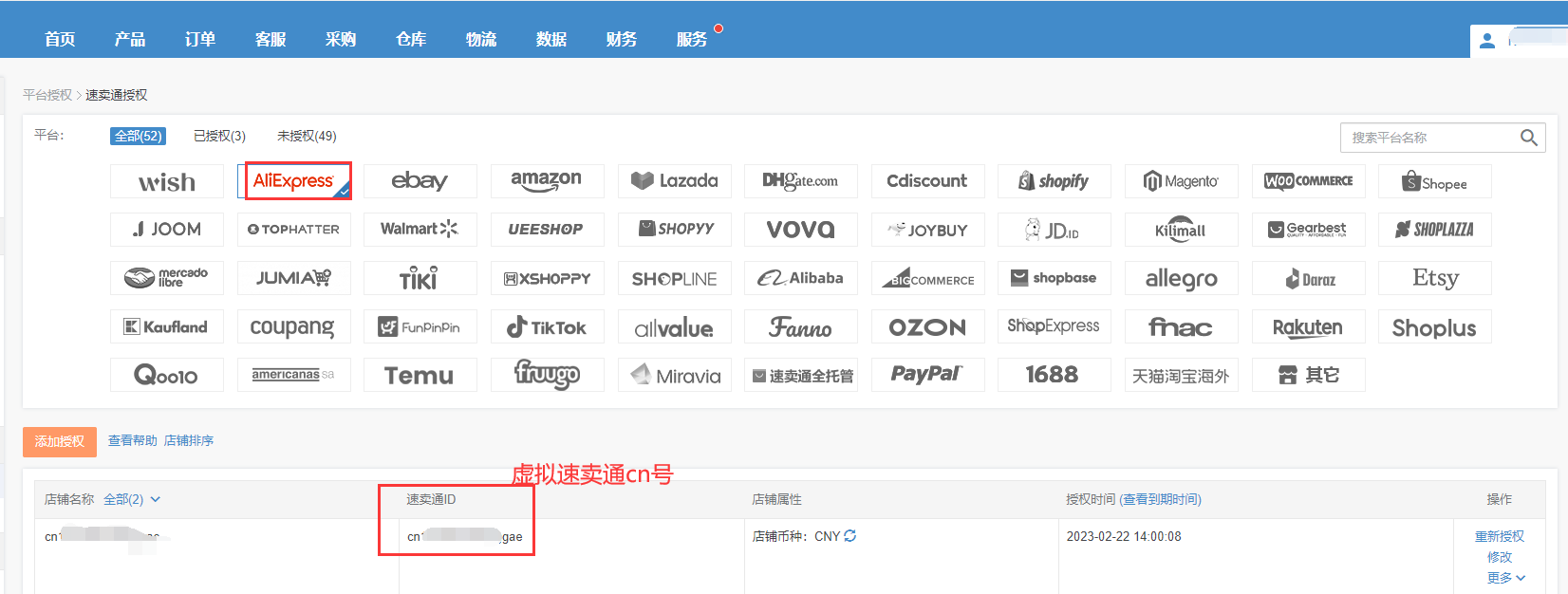Click the 修改 link
The width and height of the screenshot is (1568, 594).
tap(1500, 557)
